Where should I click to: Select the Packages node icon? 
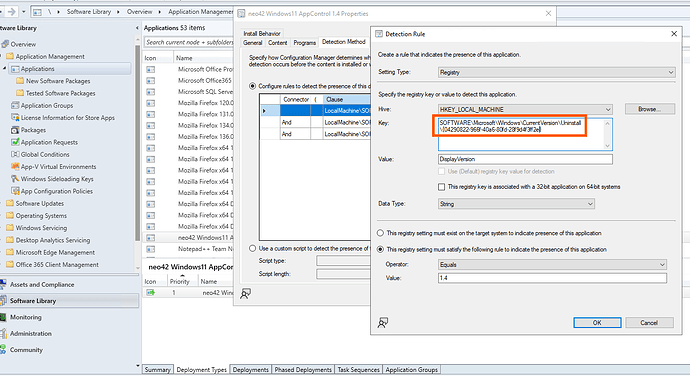[15, 130]
